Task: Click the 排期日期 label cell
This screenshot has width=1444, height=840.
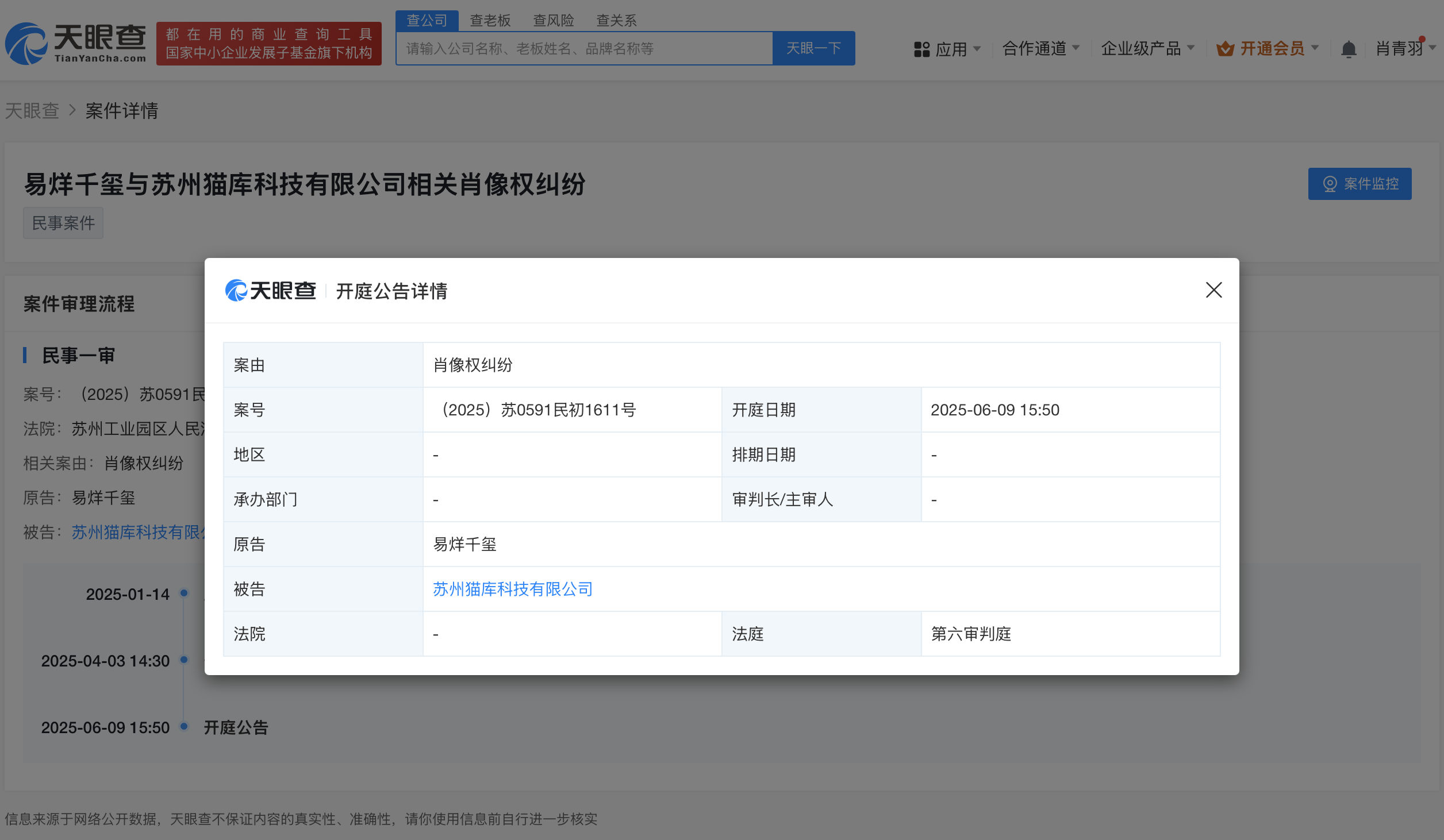Action: point(821,454)
